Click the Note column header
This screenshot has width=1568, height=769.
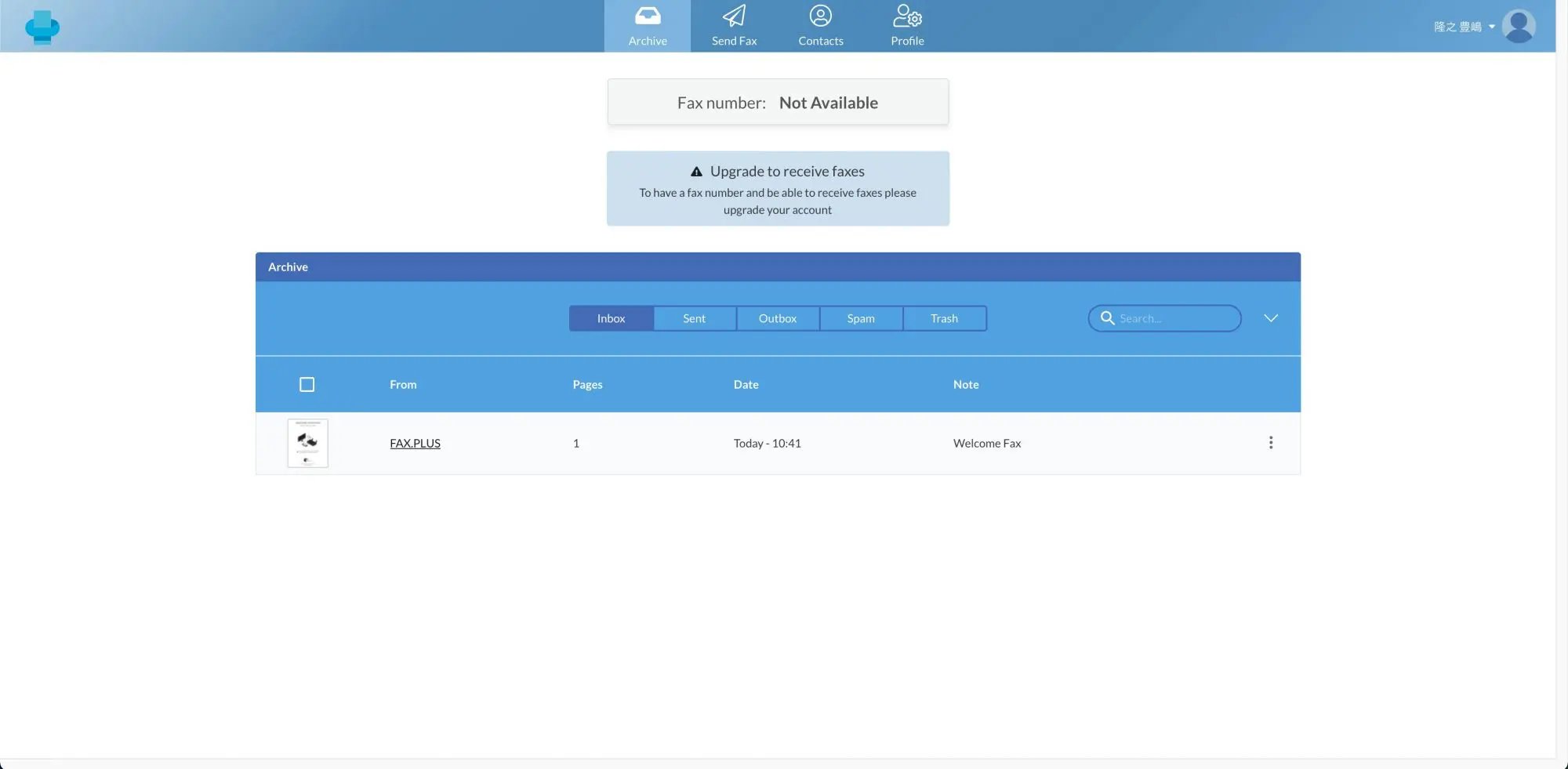[966, 384]
